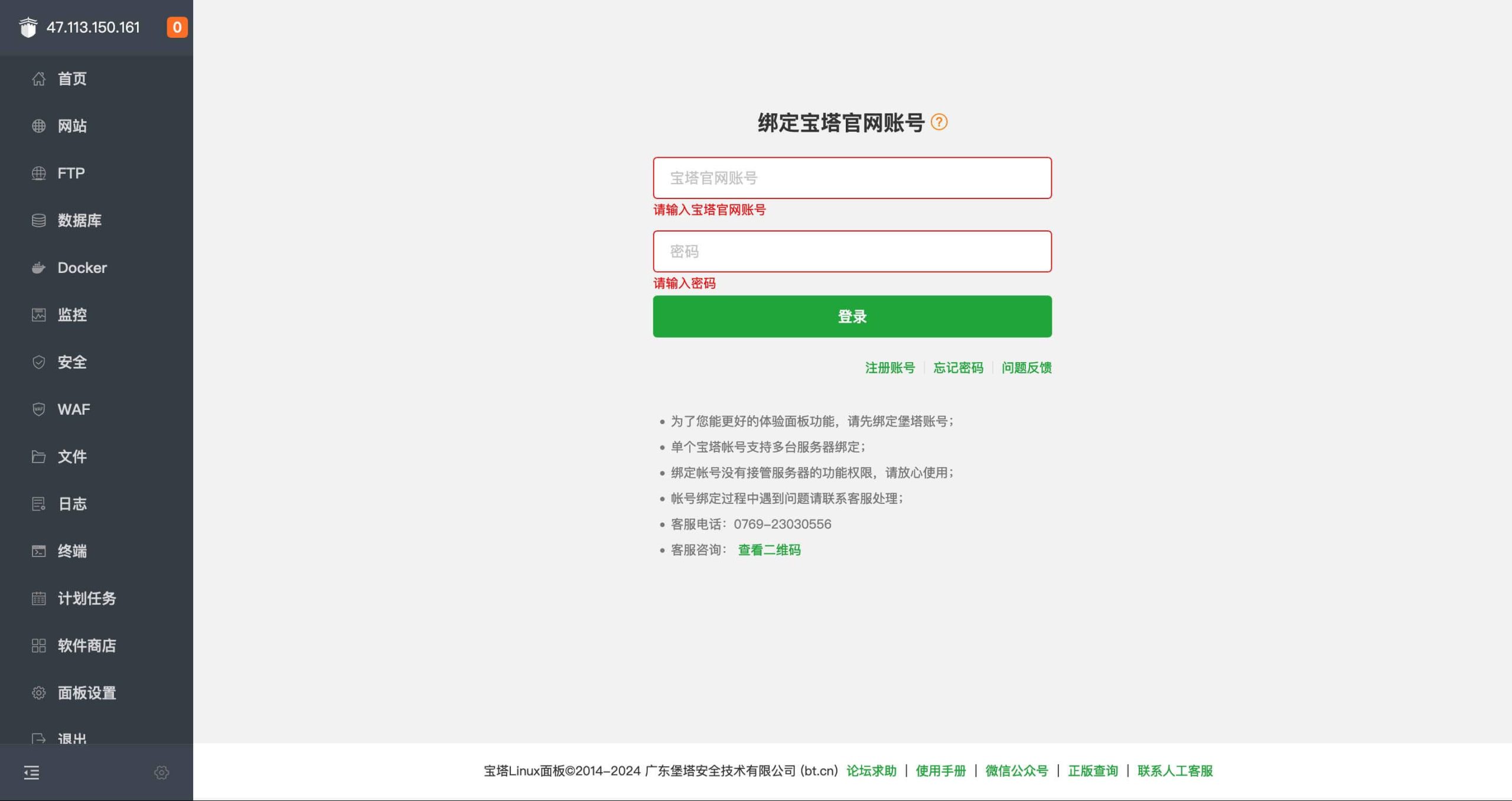Focus the 宝塔官网账号 input field
The image size is (1512, 801).
[852, 178]
